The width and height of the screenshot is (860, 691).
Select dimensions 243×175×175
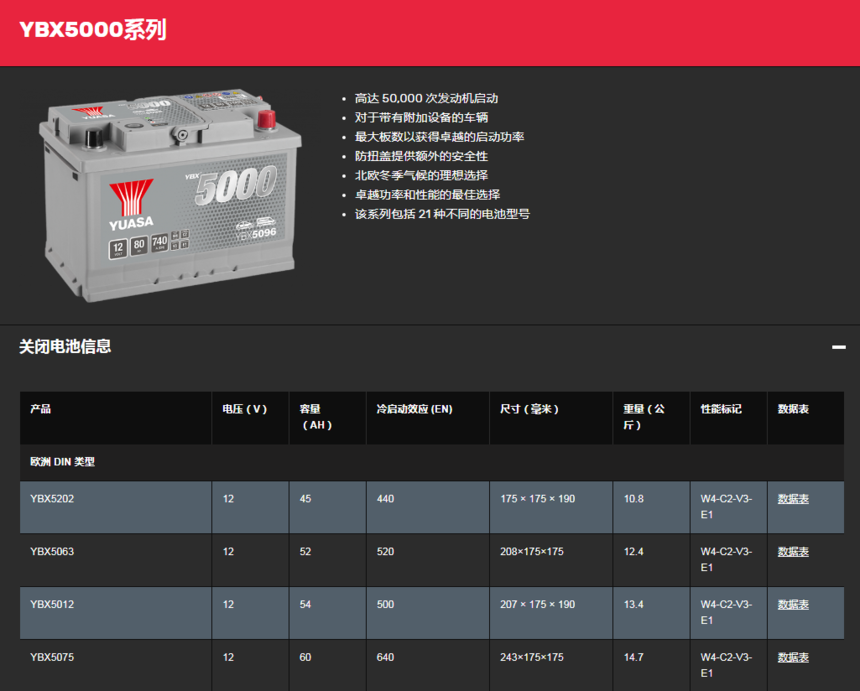click(x=531, y=657)
